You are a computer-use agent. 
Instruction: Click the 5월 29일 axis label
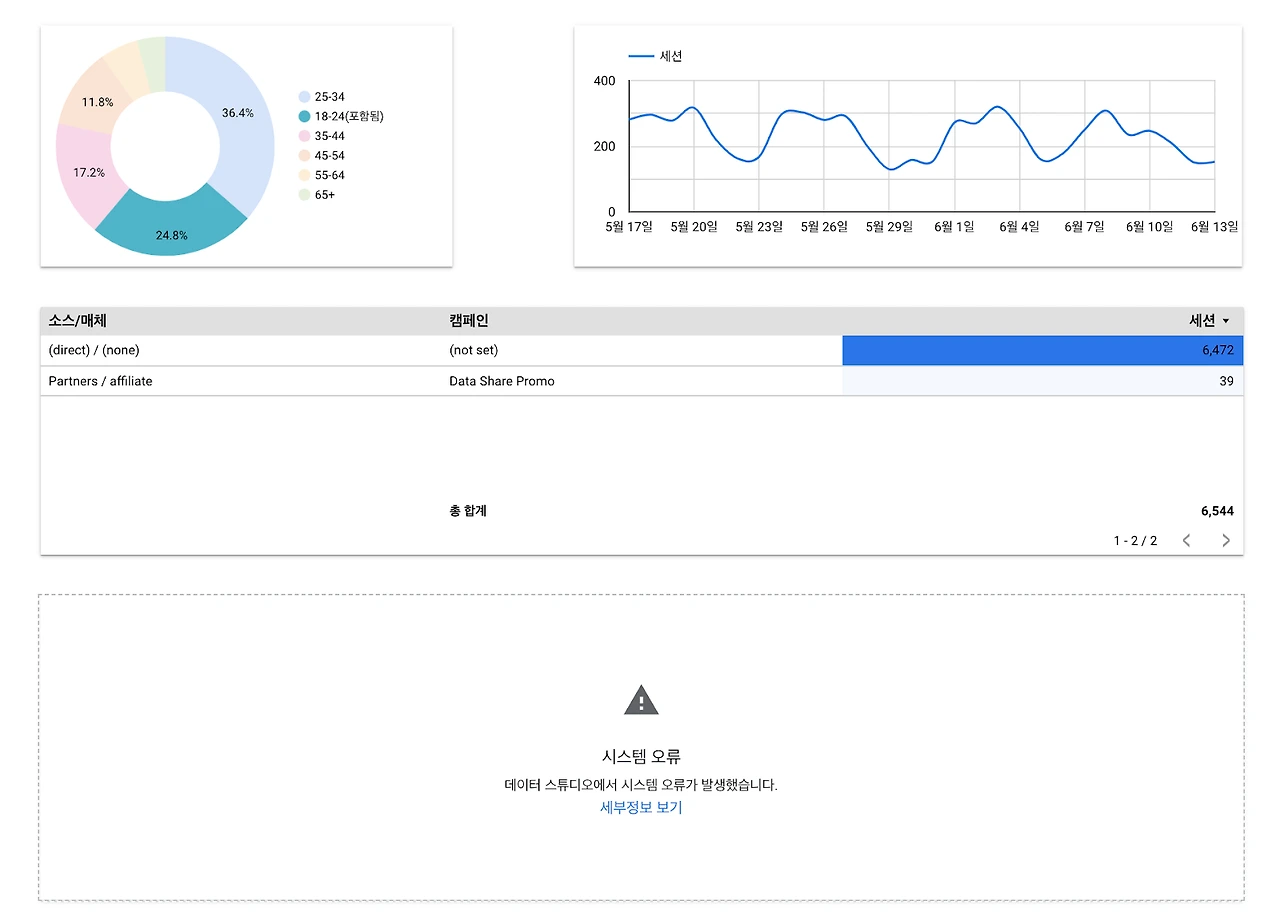(x=889, y=227)
